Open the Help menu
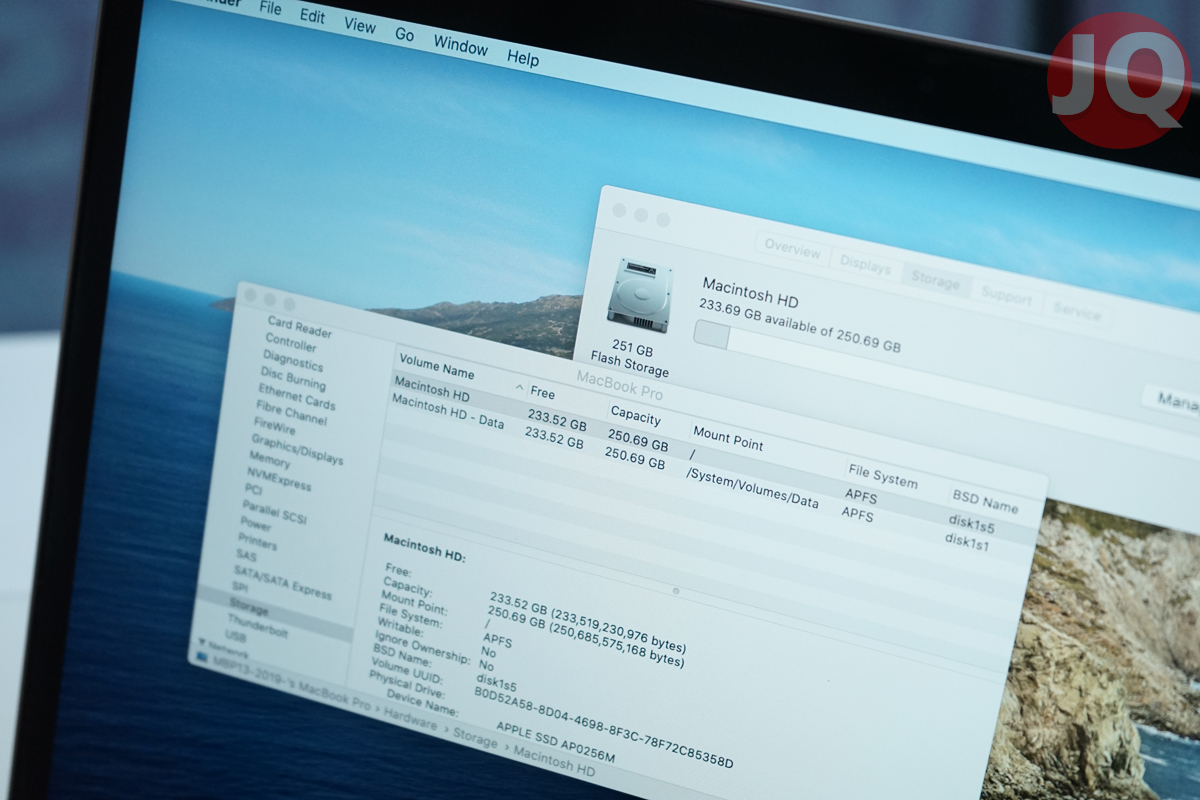The width and height of the screenshot is (1200, 800). (x=522, y=58)
